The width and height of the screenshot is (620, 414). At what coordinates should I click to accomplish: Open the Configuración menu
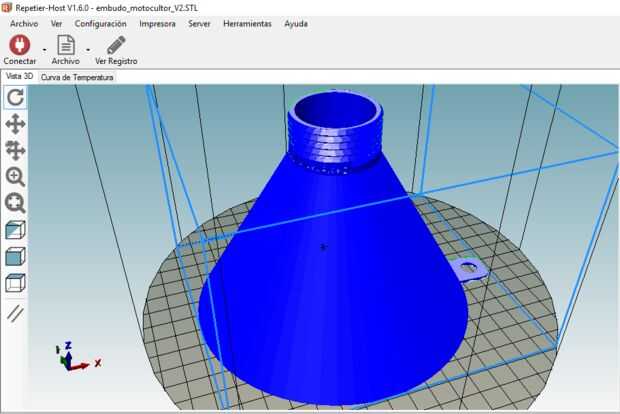tap(100, 24)
